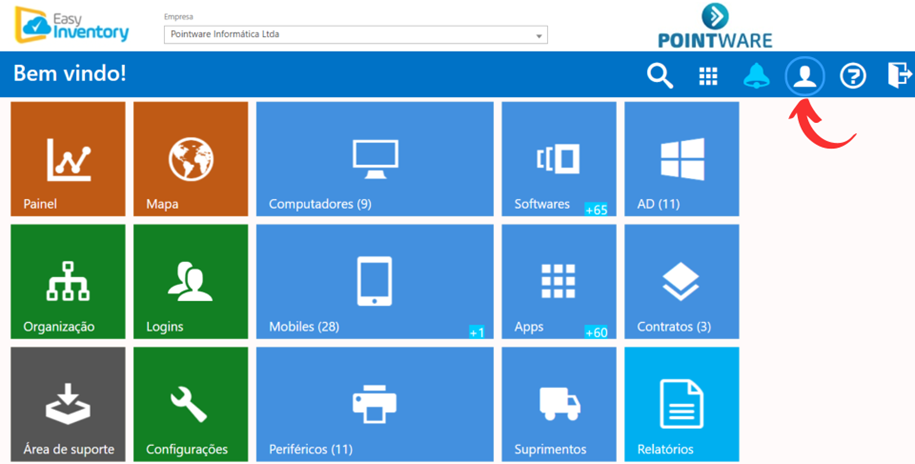Image resolution: width=915 pixels, height=464 pixels.
Task: Open the help question mark icon
Action: 852,76
